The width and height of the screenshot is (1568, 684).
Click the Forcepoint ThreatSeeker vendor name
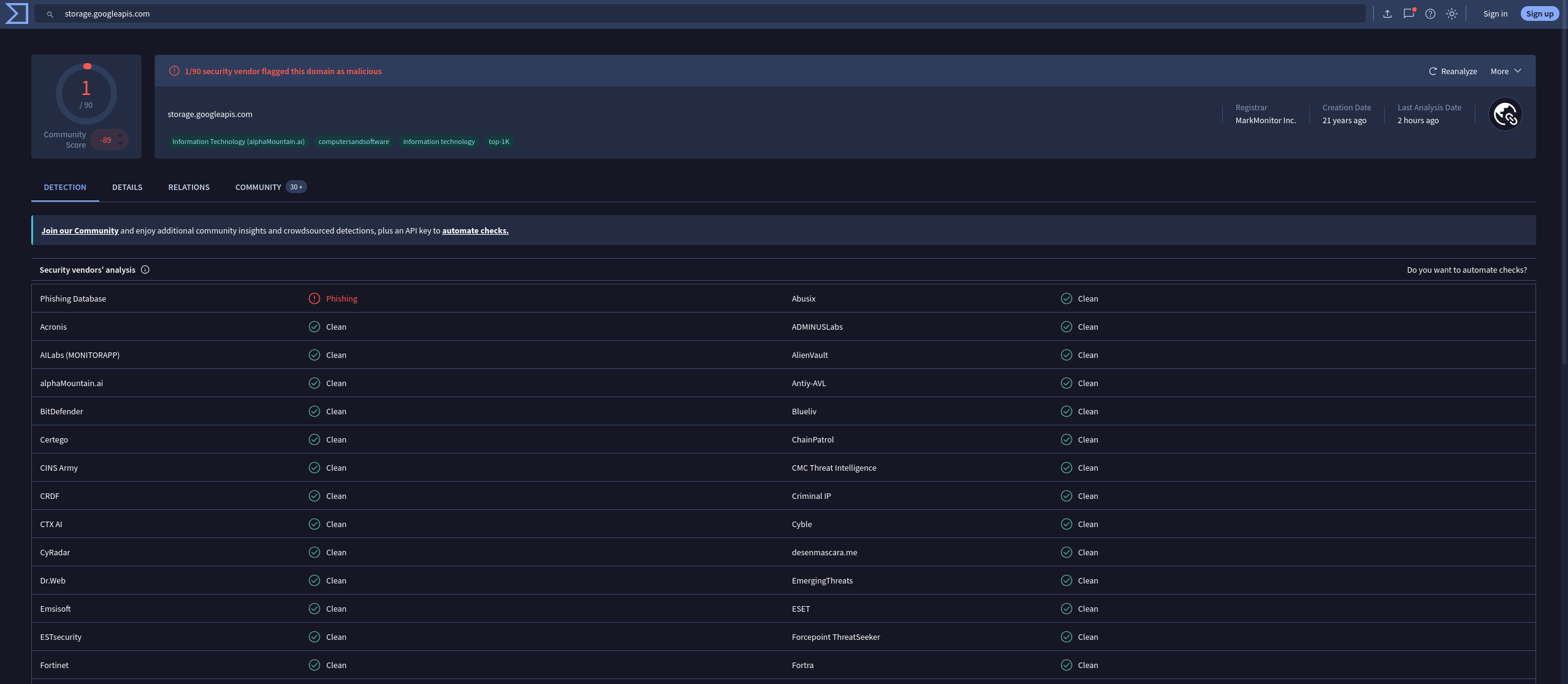pos(835,637)
